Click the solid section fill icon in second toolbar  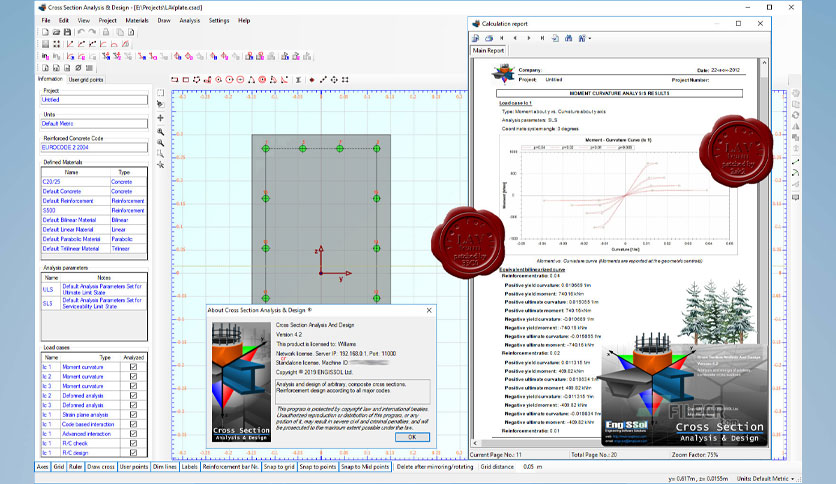click(x=45, y=44)
